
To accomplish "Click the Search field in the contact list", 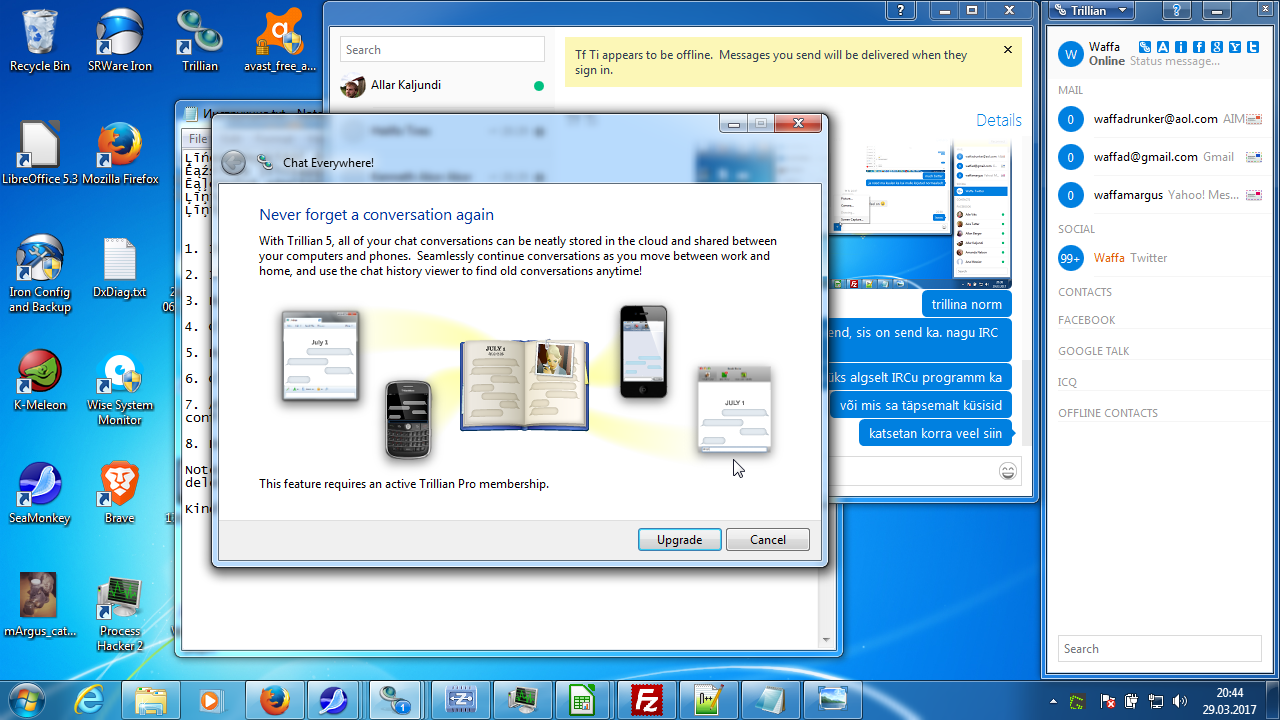I will [1159, 649].
